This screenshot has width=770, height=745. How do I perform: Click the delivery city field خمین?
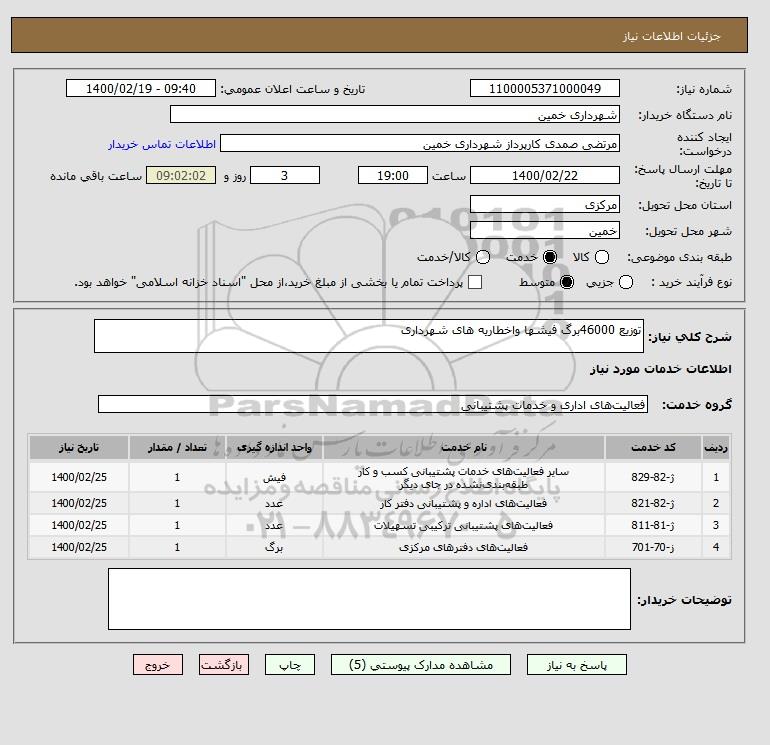(545, 230)
